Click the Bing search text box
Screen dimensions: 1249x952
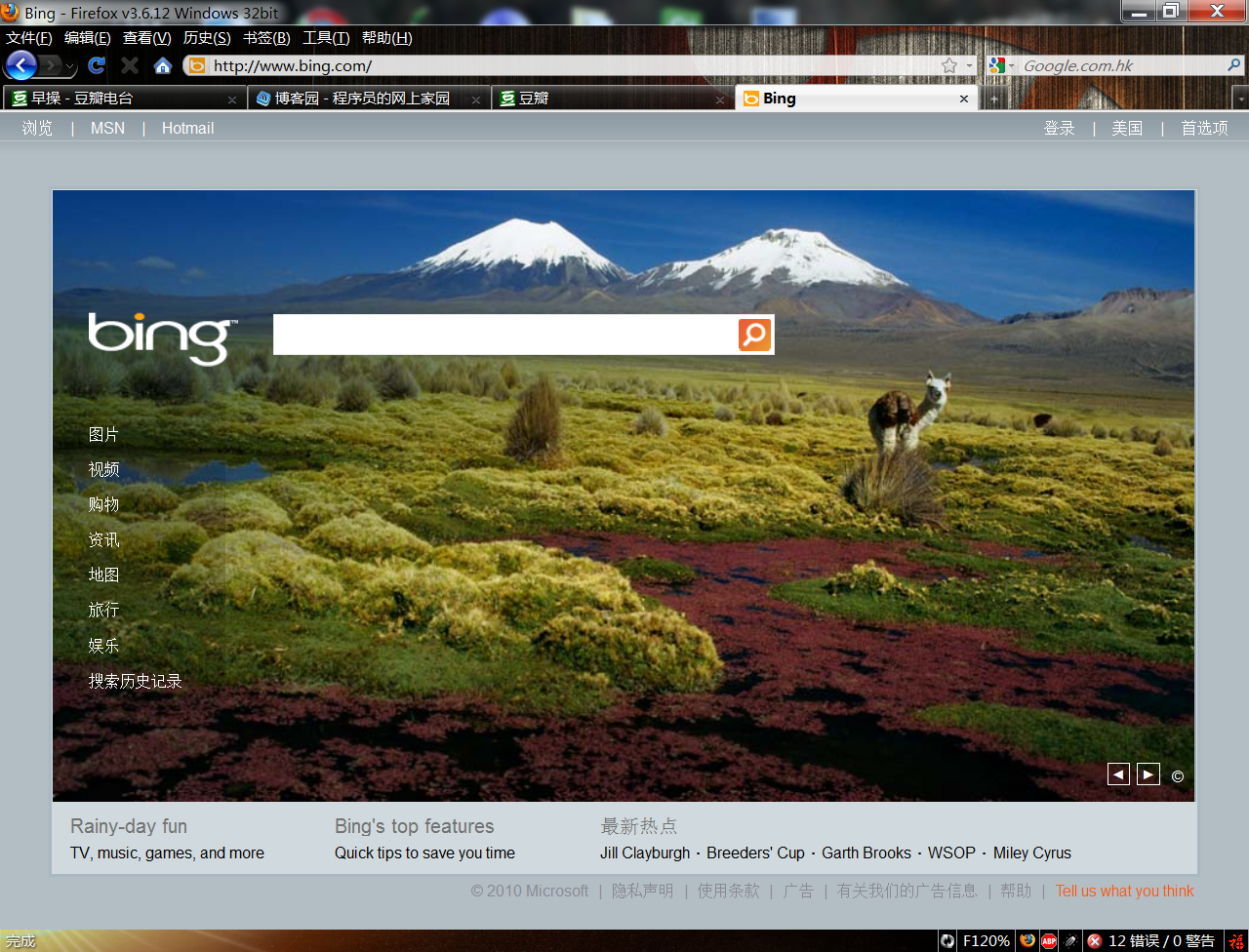pos(504,335)
